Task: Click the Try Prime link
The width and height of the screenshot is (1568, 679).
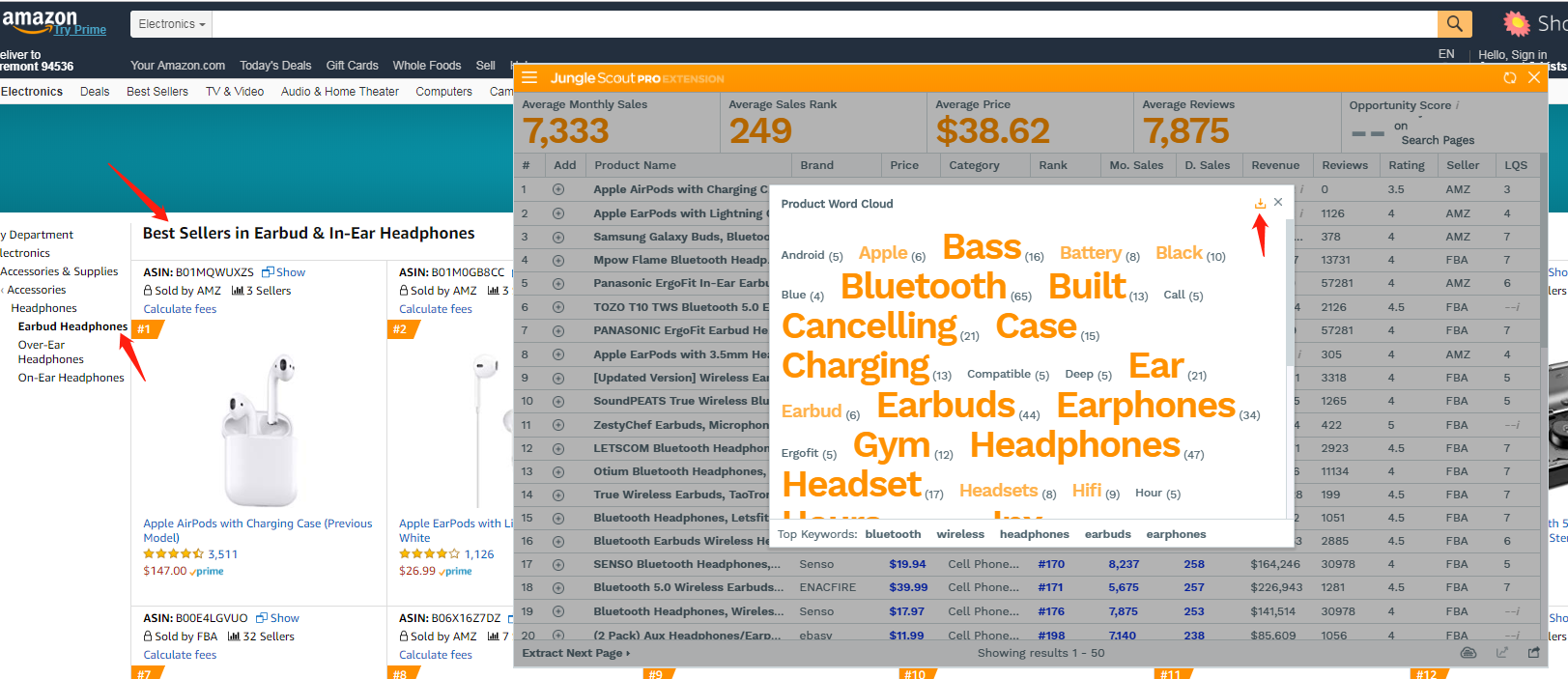Action: [x=80, y=30]
